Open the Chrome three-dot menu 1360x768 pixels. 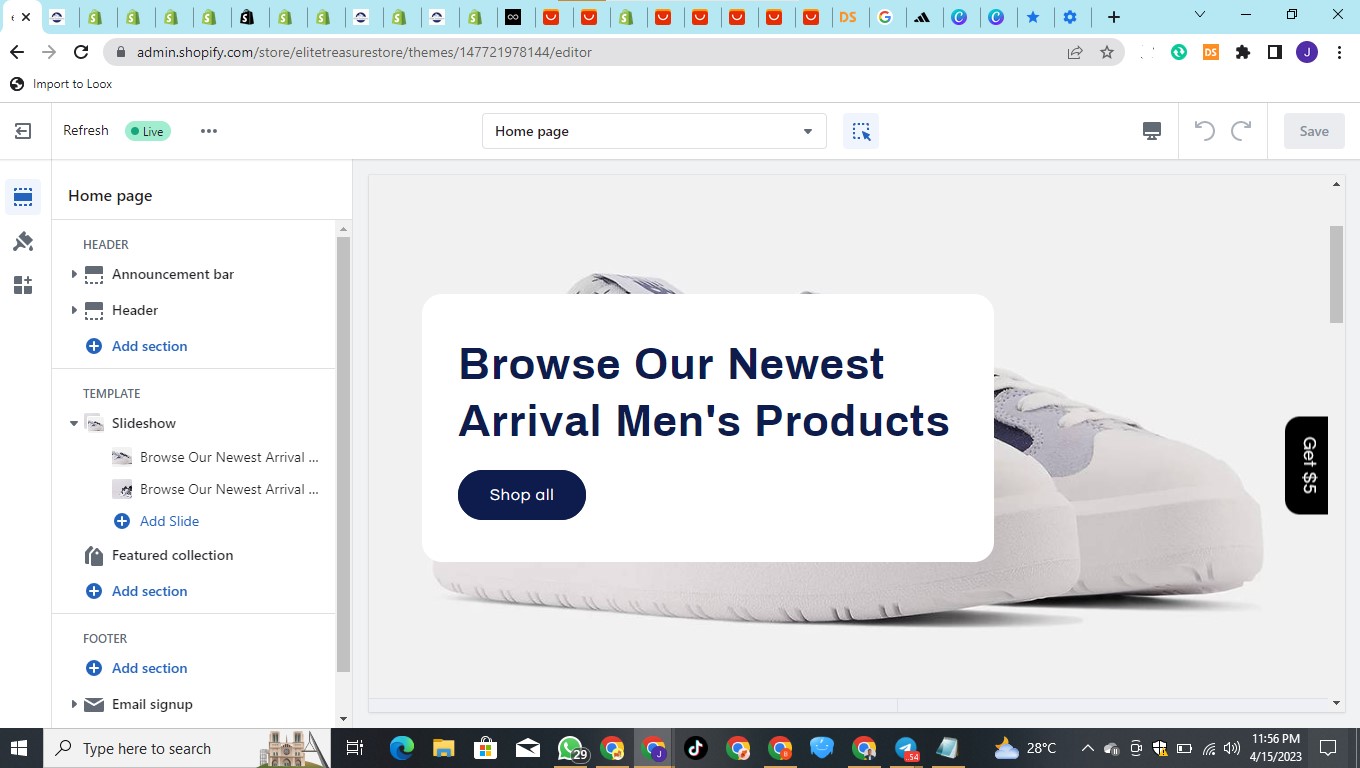1339,52
